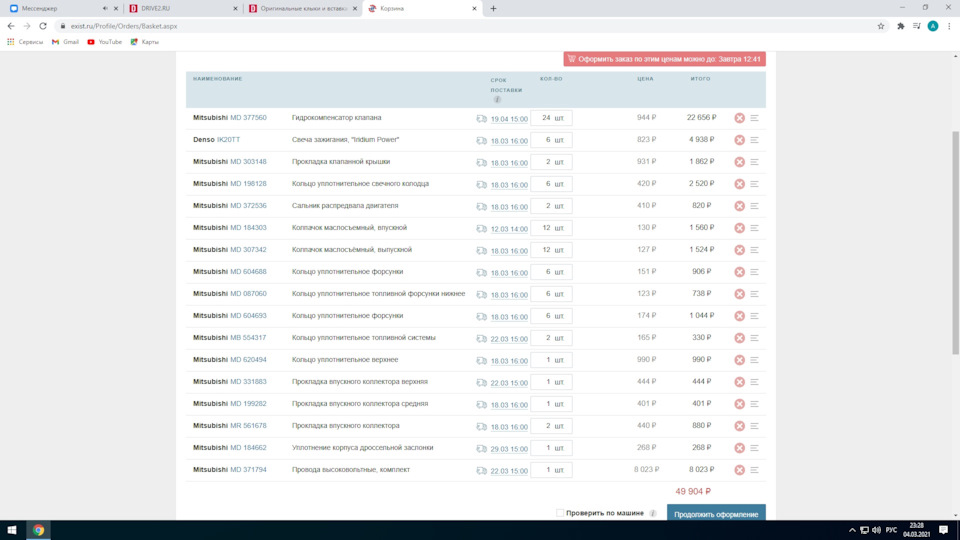960x540 pixels.
Task: Click delivery truck icon for MD 377560
Action: point(481,119)
